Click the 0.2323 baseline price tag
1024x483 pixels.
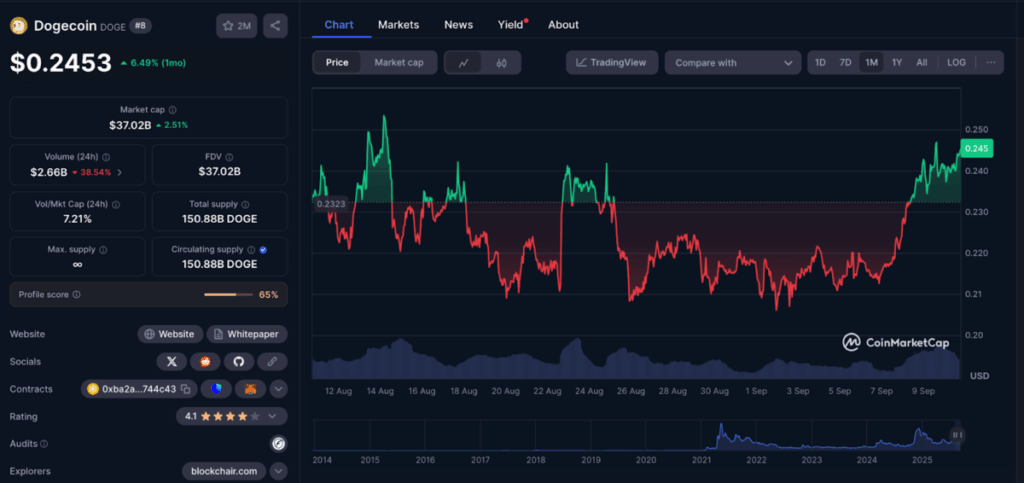[x=330, y=204]
